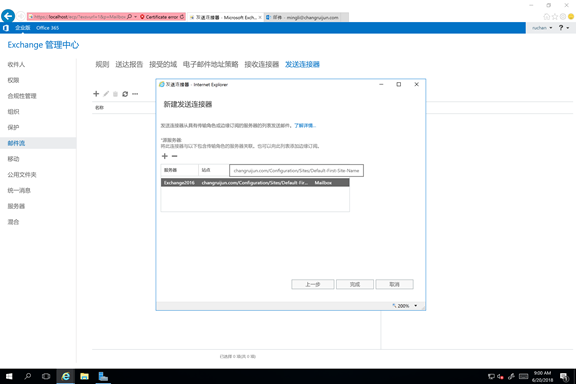The image size is (576, 384).
Task: Open 服务器 in the left navigation
Action: coord(16,207)
